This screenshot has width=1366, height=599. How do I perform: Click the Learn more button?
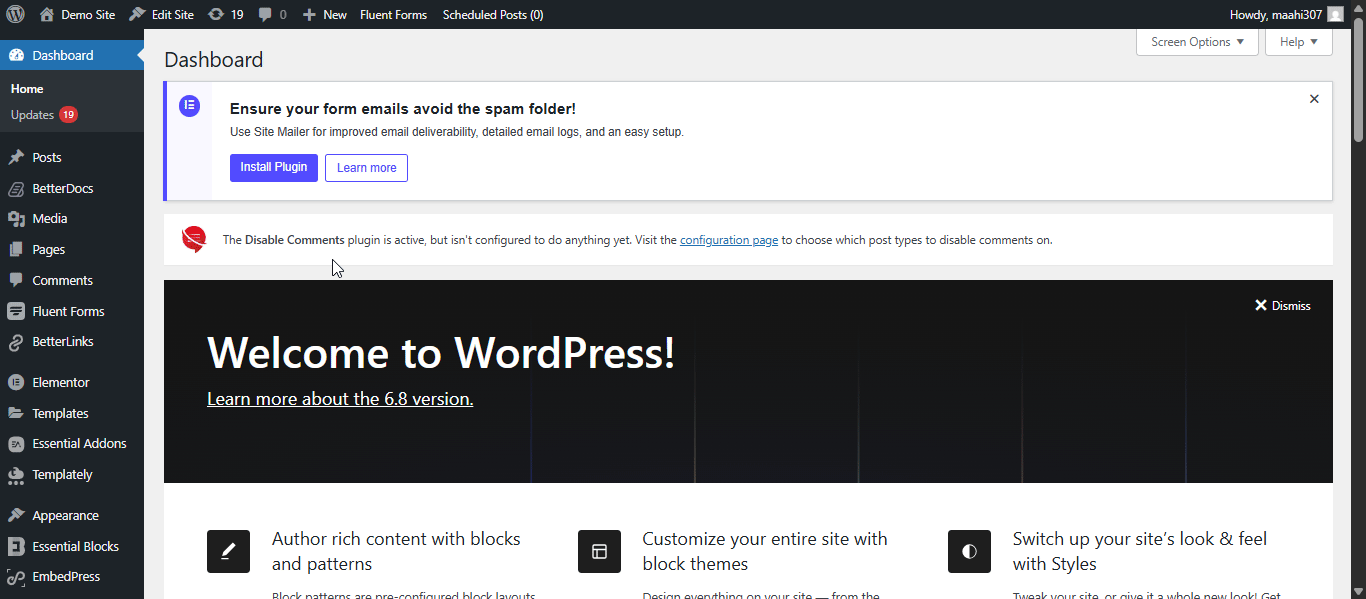(366, 167)
